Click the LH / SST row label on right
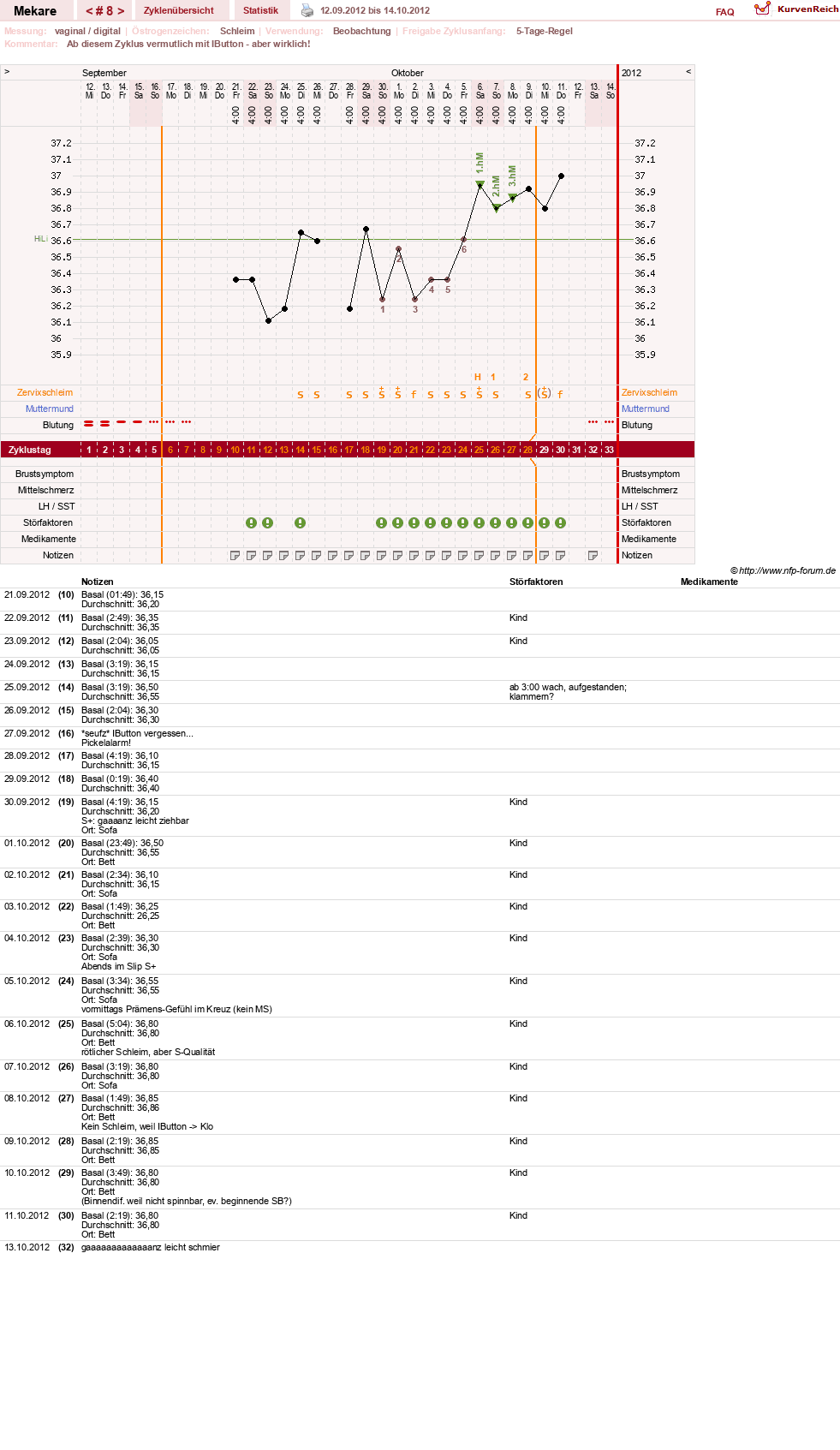Viewport: 840px width, 1450px height. click(x=640, y=506)
